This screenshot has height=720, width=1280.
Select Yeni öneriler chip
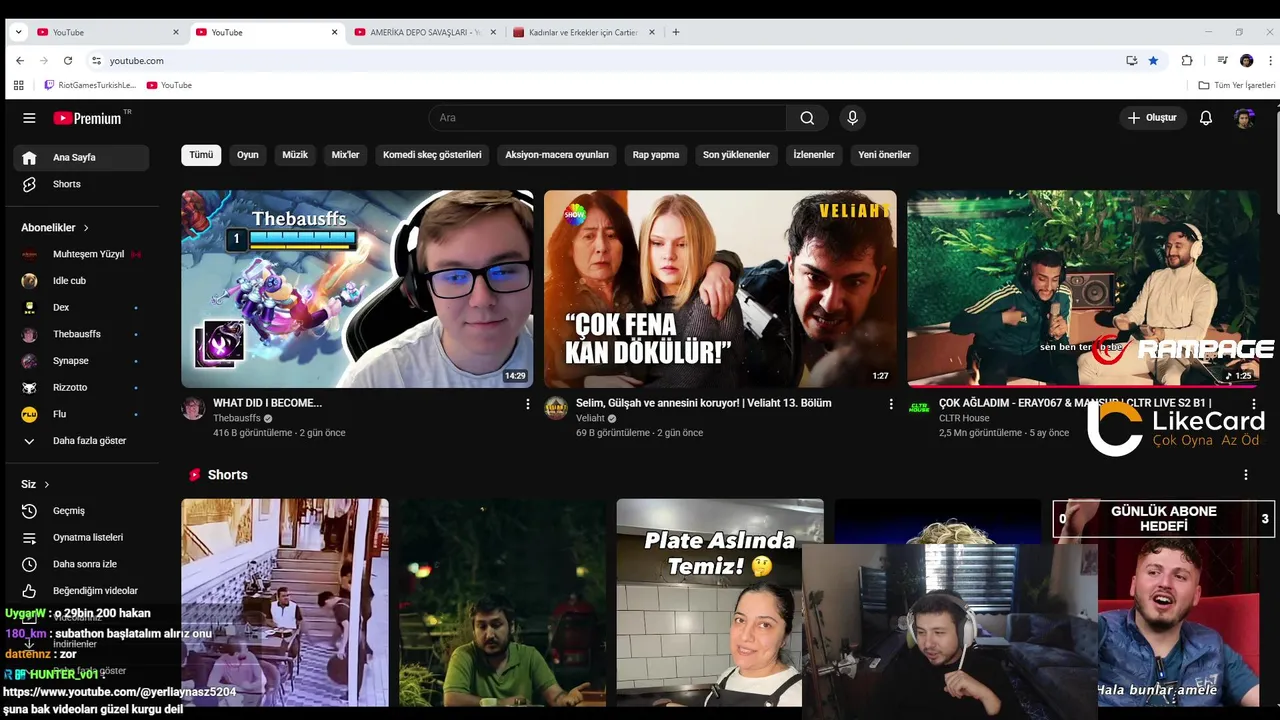[884, 155]
